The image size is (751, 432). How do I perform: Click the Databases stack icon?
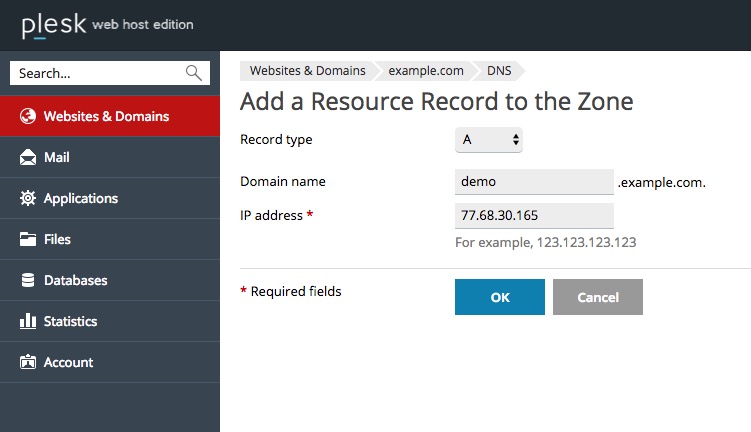click(28, 280)
